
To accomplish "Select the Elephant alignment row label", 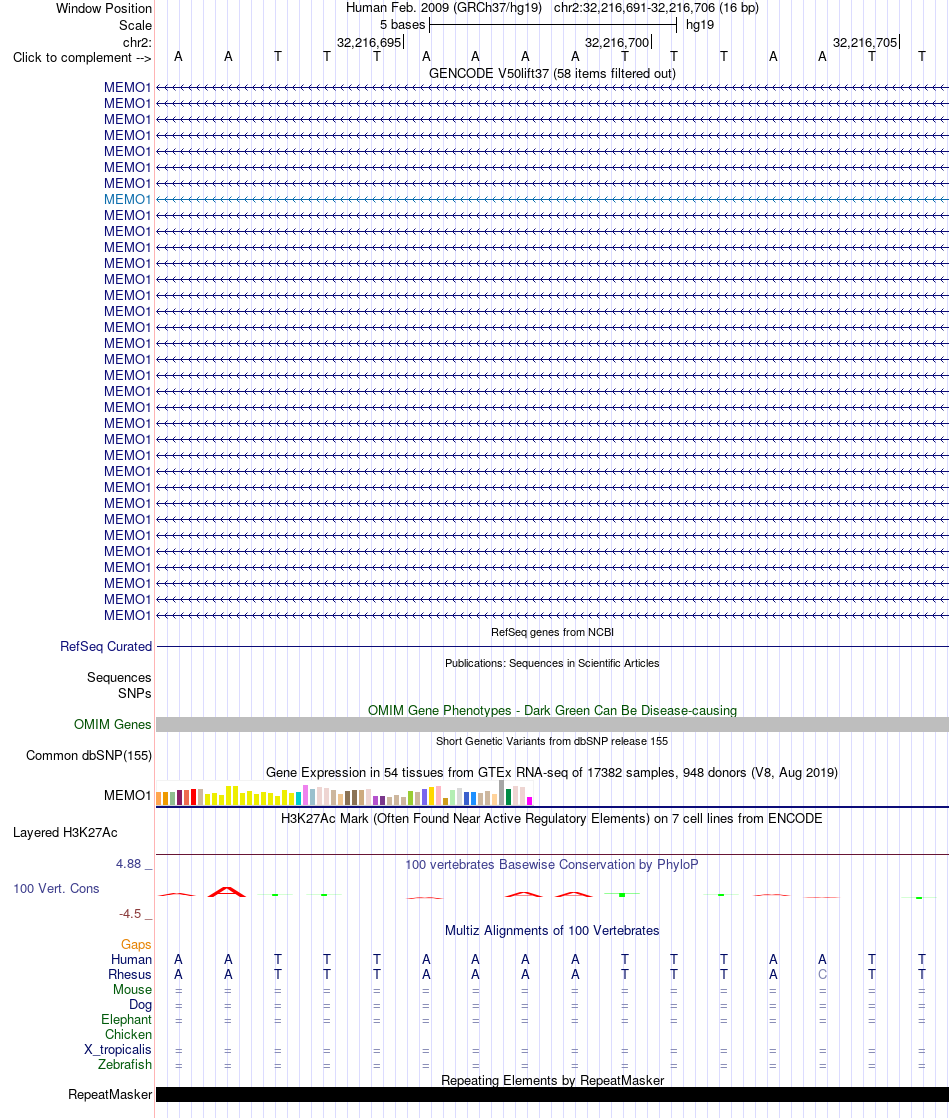I will (126, 1020).
